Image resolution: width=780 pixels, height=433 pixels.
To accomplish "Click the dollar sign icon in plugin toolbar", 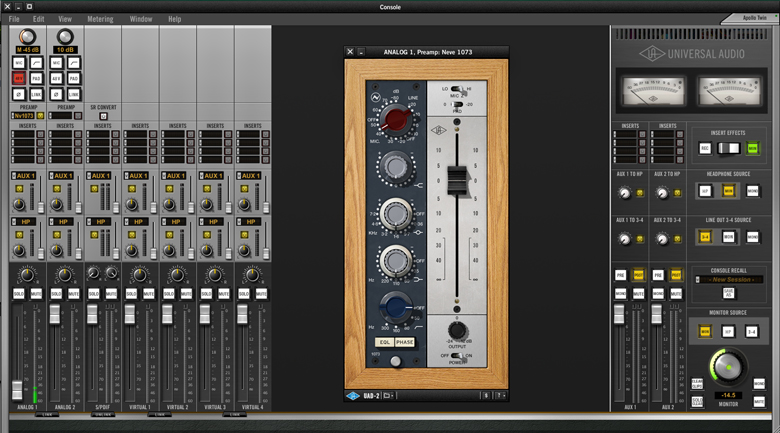I will click(487, 396).
